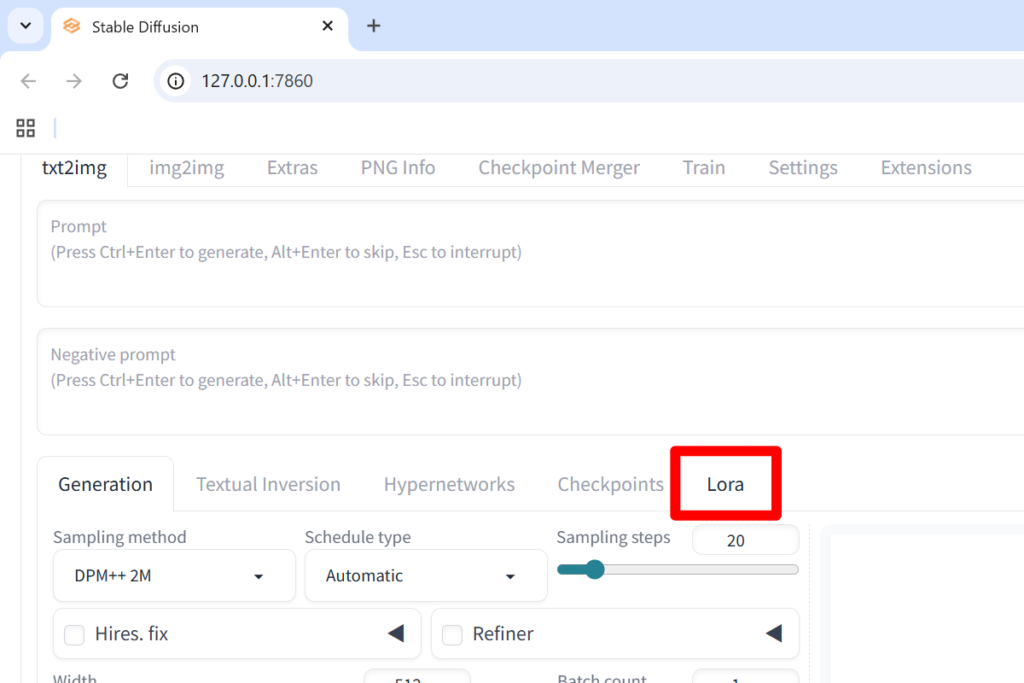This screenshot has height=683, width=1024.
Task: Expand the Hires. fix section arrow
Action: (396, 633)
